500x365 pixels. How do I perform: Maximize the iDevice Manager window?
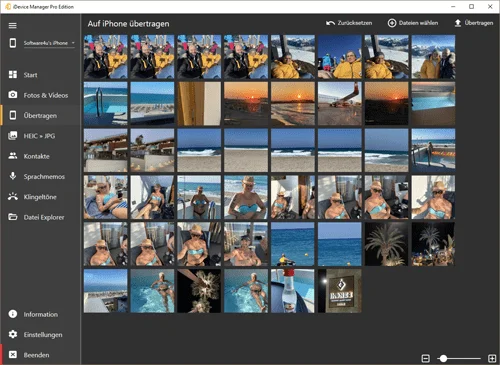(x=471, y=7)
